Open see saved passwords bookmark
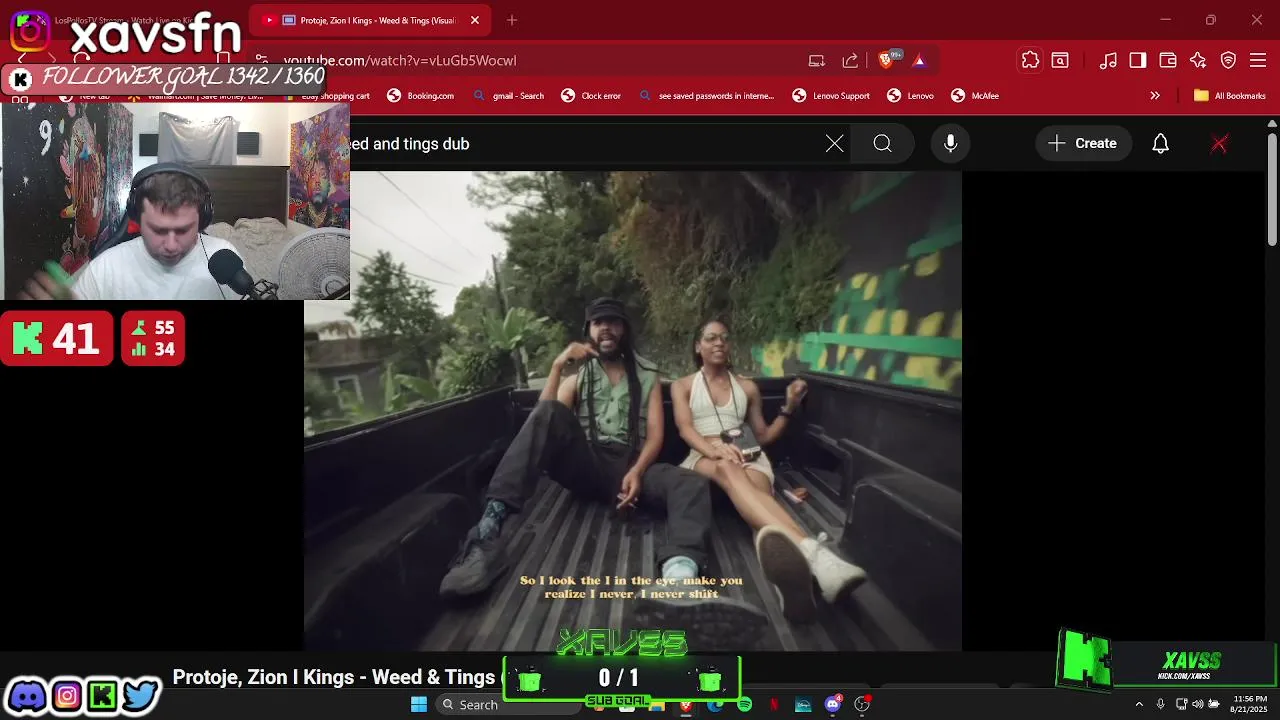 [x=707, y=96]
